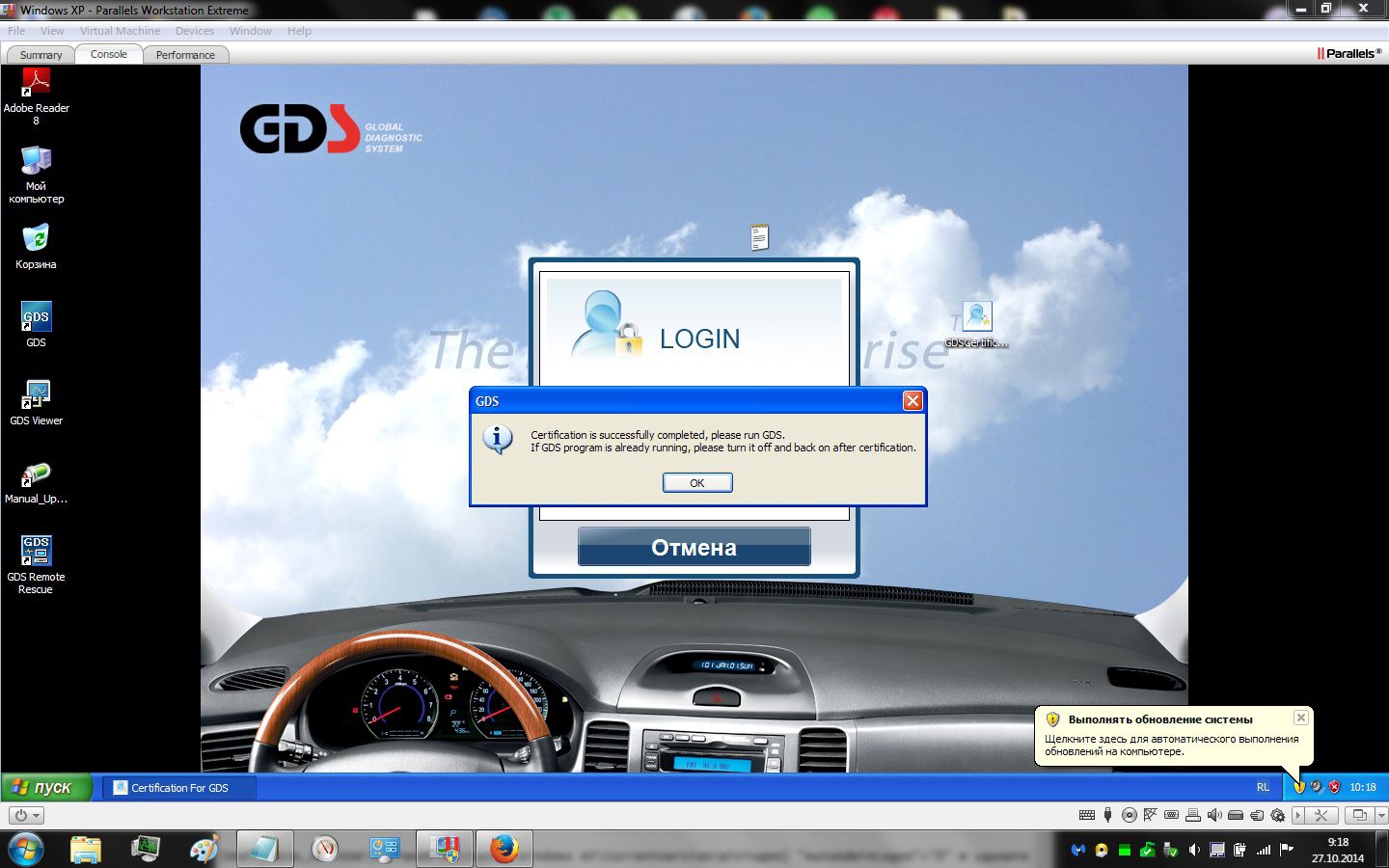Image resolution: width=1389 pixels, height=868 pixels.
Task: Click the USB device icon in Parallels status bar
Action: (x=1107, y=815)
